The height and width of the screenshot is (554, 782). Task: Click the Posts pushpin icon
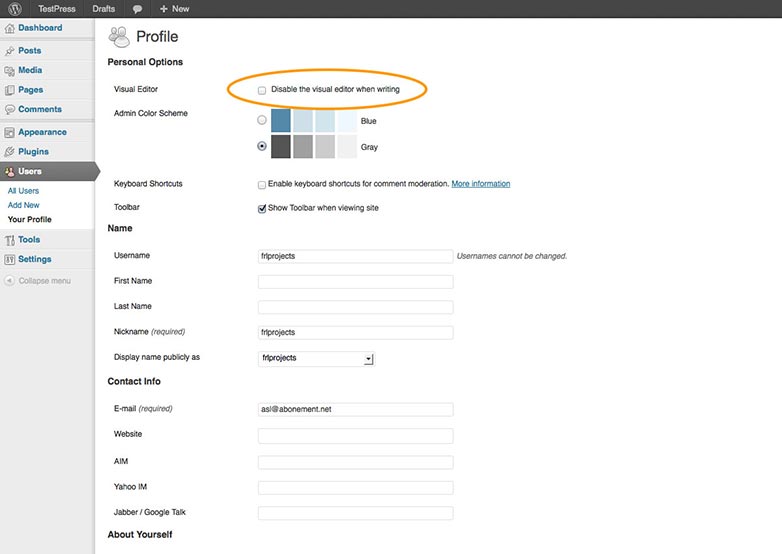[9, 51]
